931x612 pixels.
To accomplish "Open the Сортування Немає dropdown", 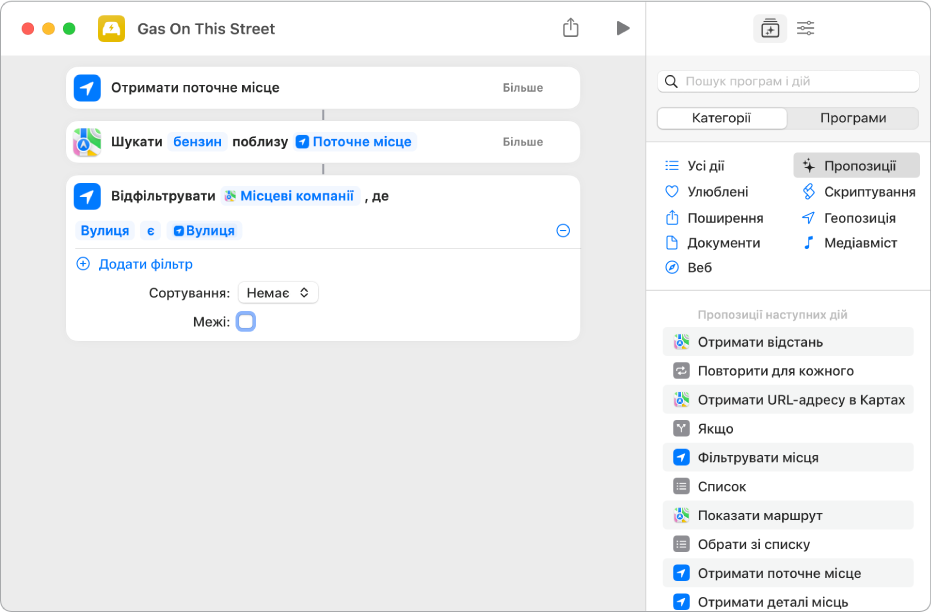I will click(277, 293).
